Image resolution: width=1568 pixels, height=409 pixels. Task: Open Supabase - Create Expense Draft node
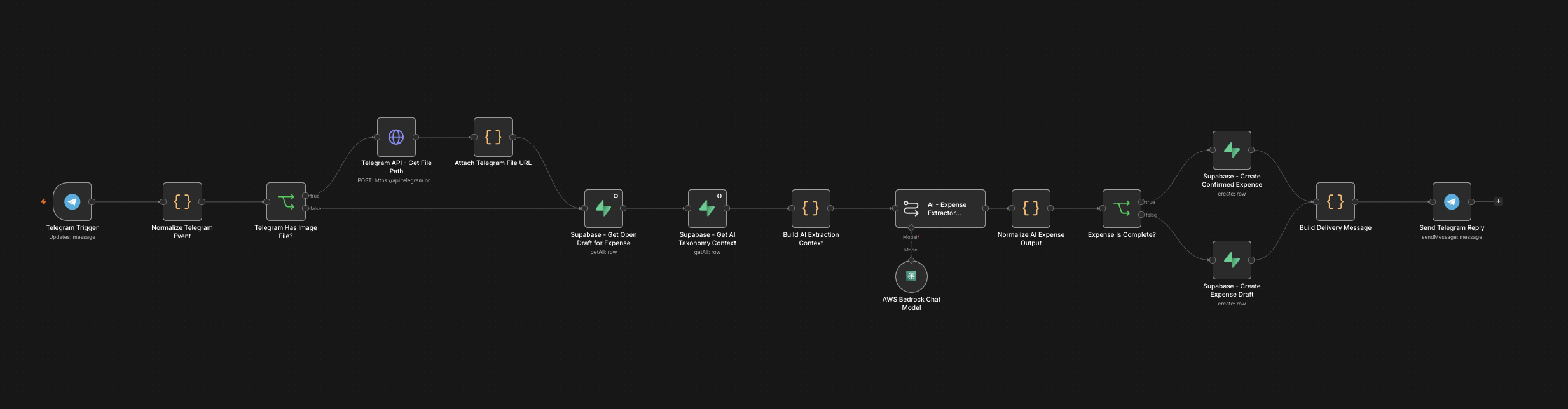(1232, 260)
